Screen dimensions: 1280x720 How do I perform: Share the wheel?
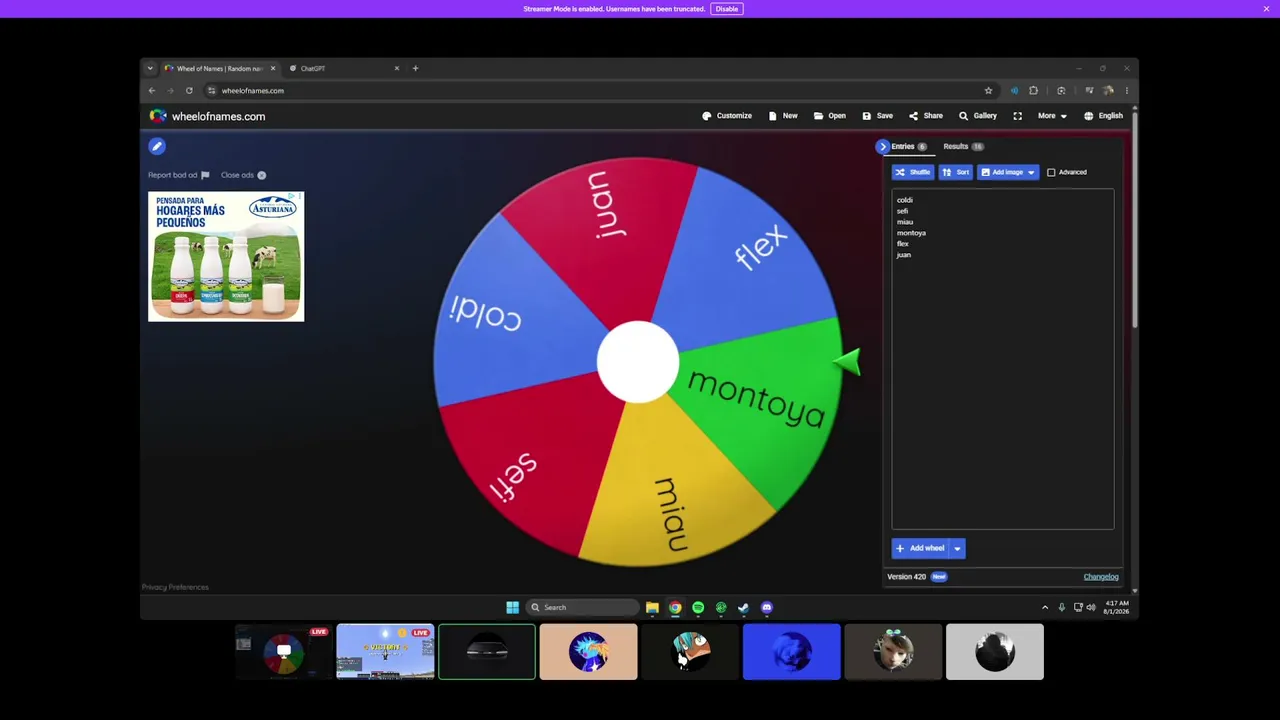click(926, 116)
